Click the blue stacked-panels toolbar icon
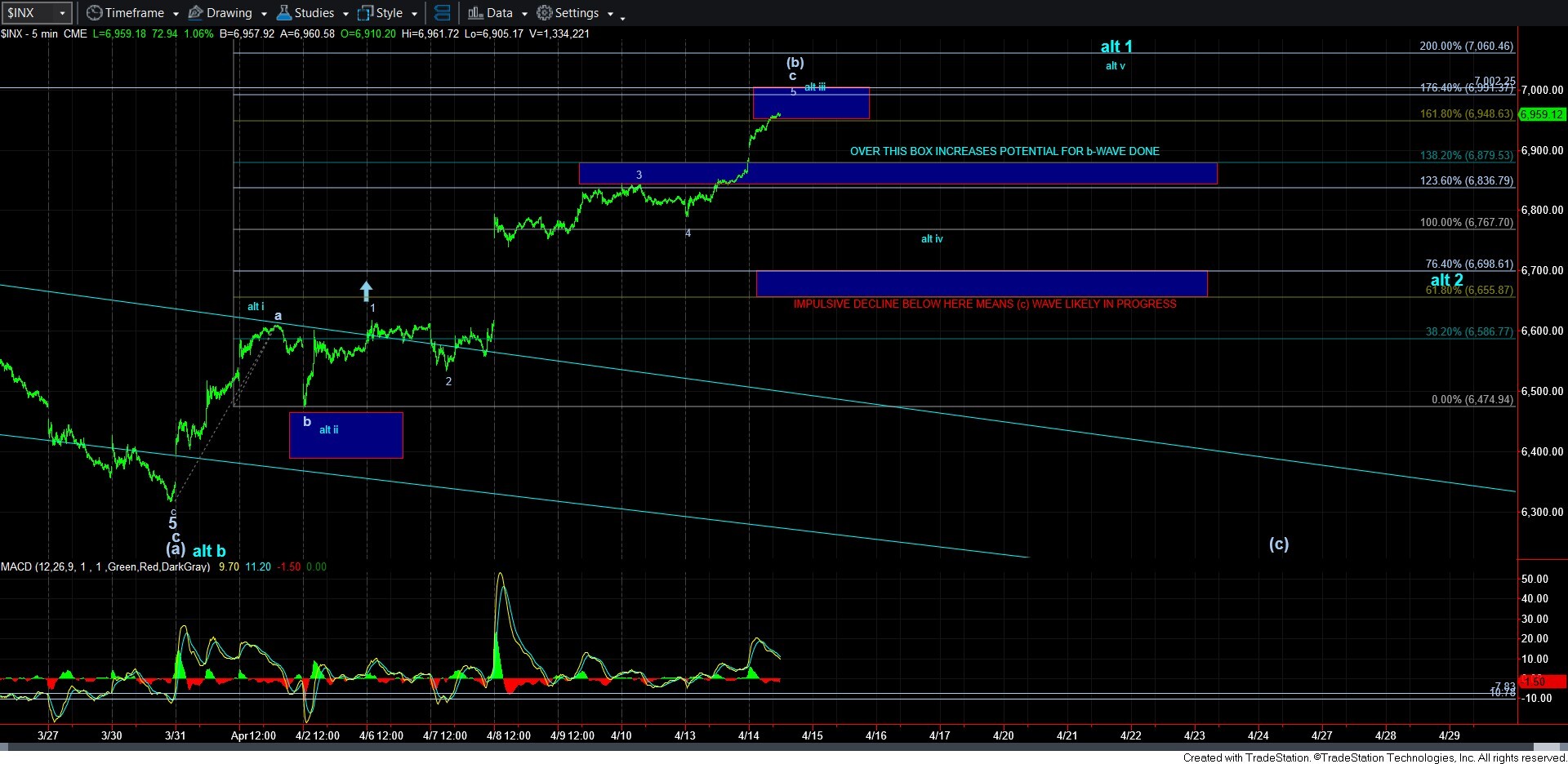 click(x=442, y=13)
